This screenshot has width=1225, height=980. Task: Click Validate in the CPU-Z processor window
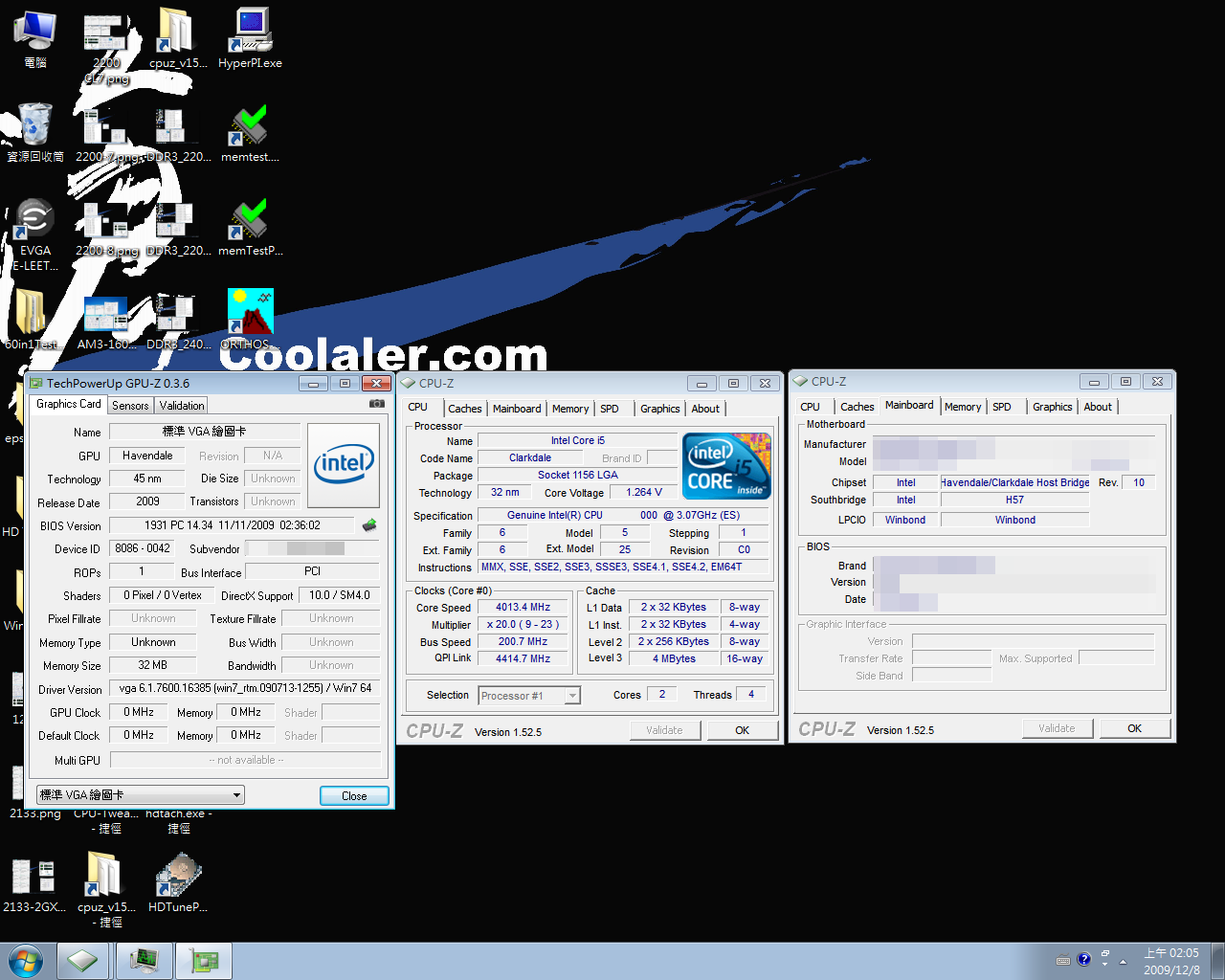(664, 730)
